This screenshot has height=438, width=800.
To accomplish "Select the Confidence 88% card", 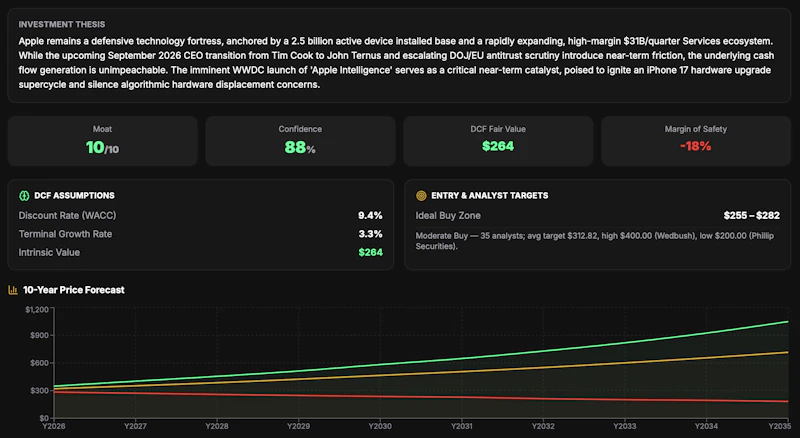I will (301, 141).
